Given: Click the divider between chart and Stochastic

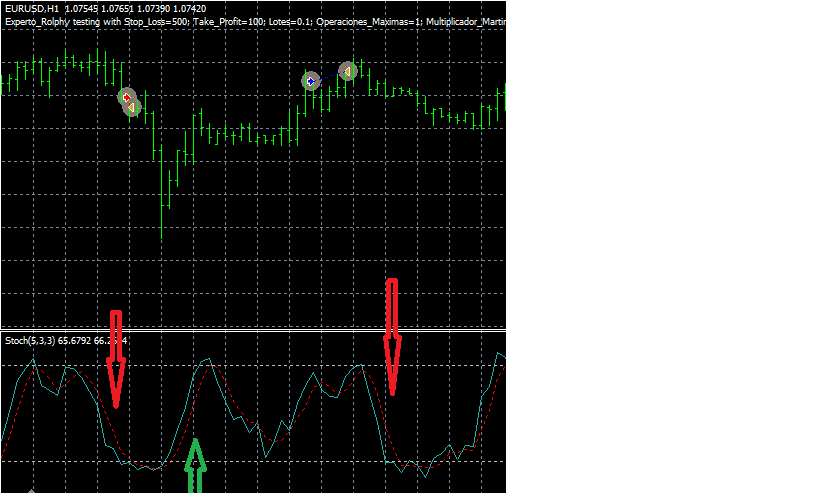Looking at the screenshot, I should [x=250, y=330].
